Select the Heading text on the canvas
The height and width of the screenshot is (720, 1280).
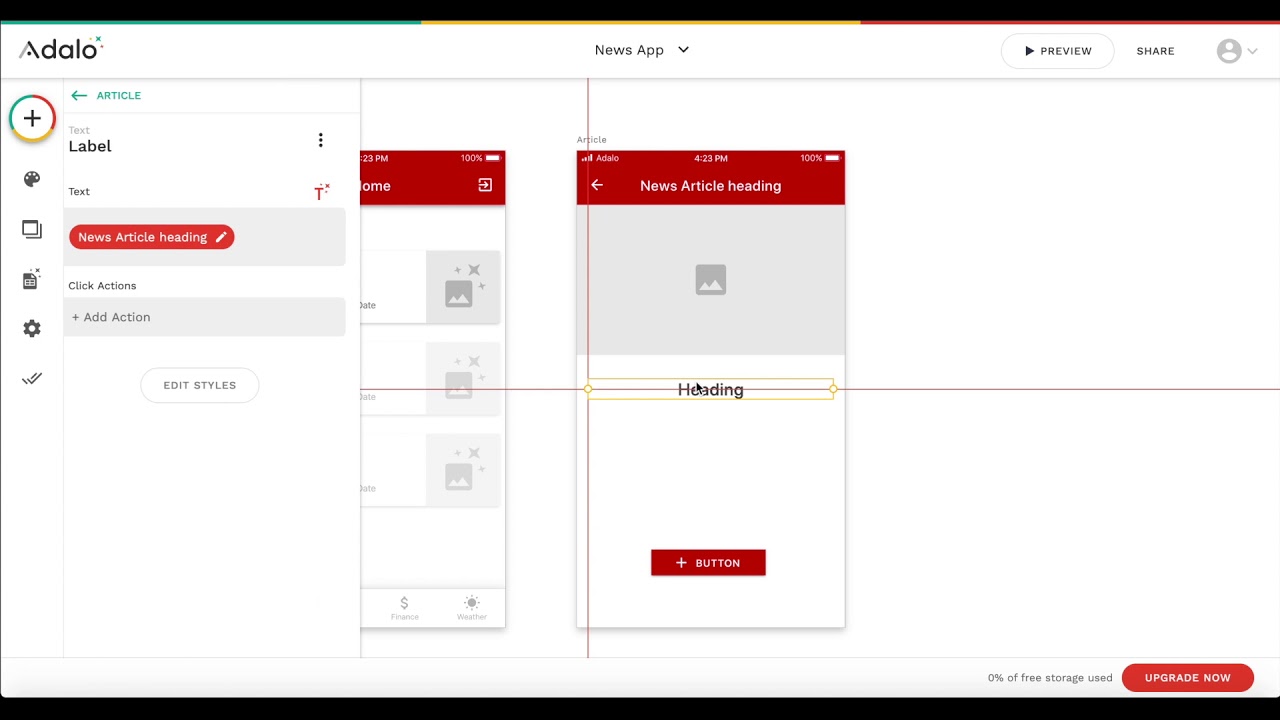pos(711,390)
